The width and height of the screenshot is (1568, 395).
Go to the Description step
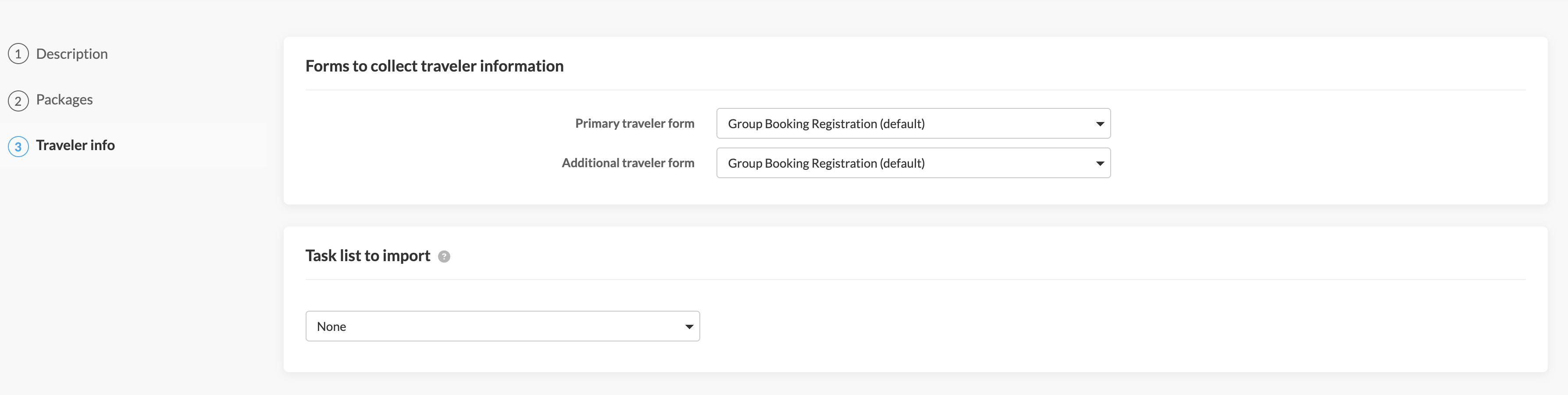click(72, 54)
